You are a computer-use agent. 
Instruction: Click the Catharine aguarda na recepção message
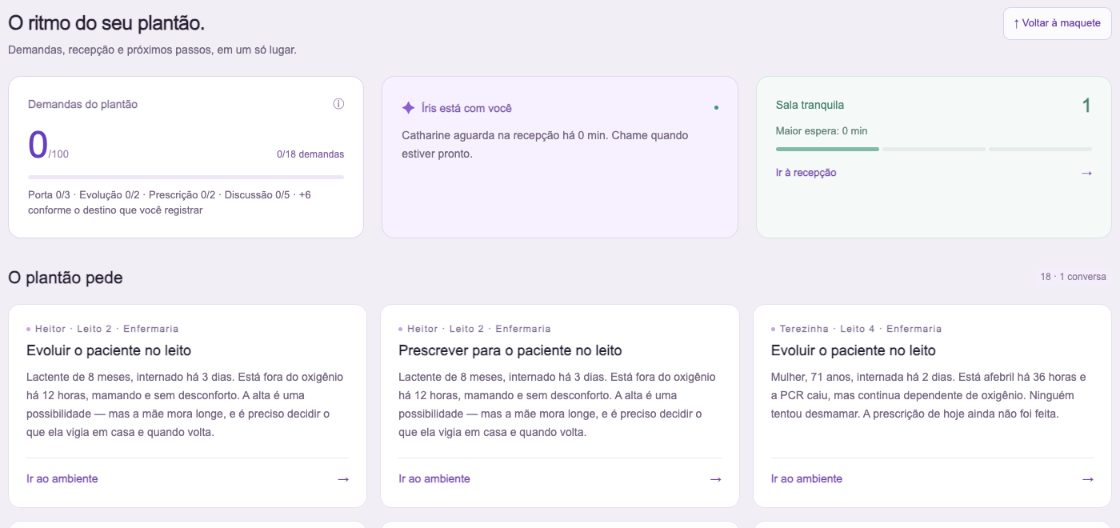tap(545, 144)
